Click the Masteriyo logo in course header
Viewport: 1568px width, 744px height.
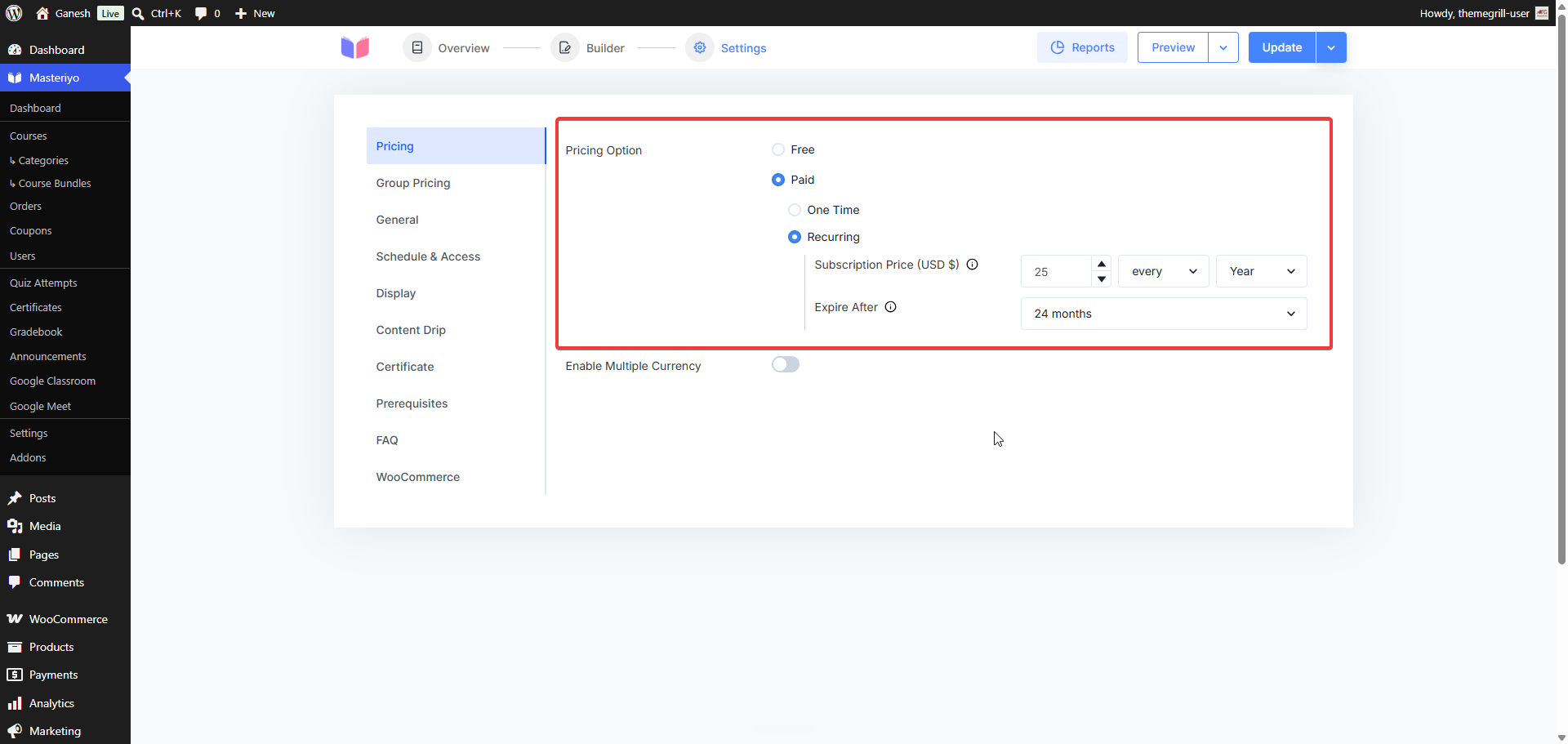pos(355,47)
